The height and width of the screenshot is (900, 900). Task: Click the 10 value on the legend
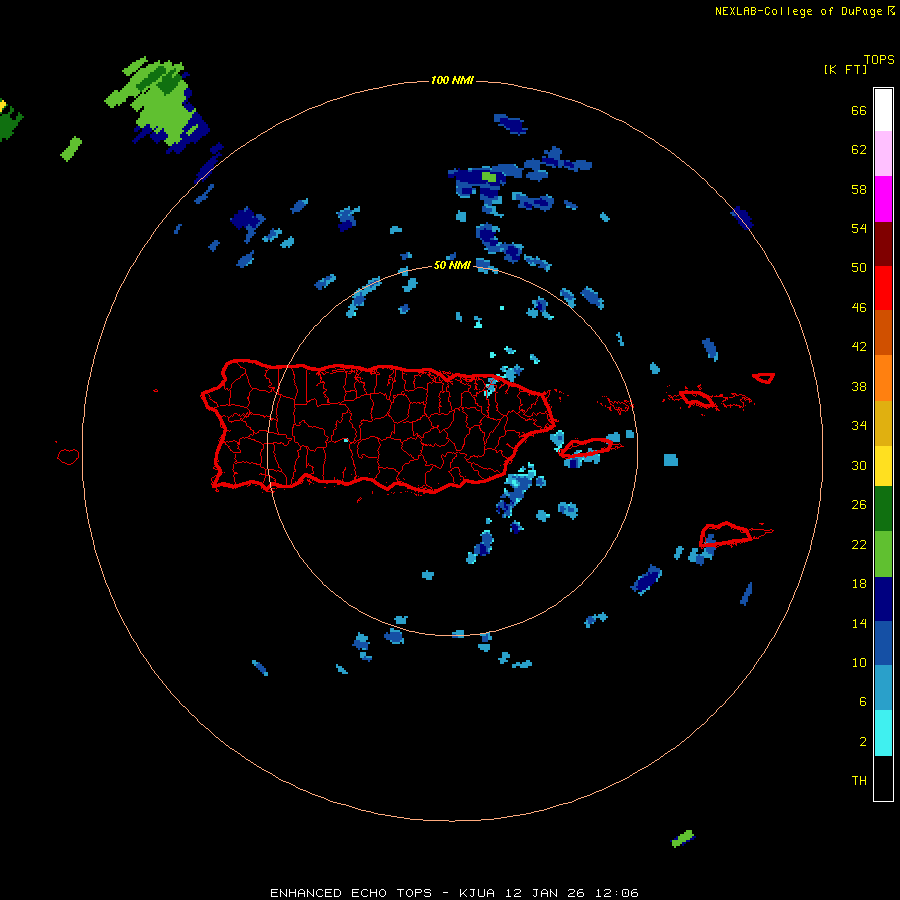(x=859, y=662)
